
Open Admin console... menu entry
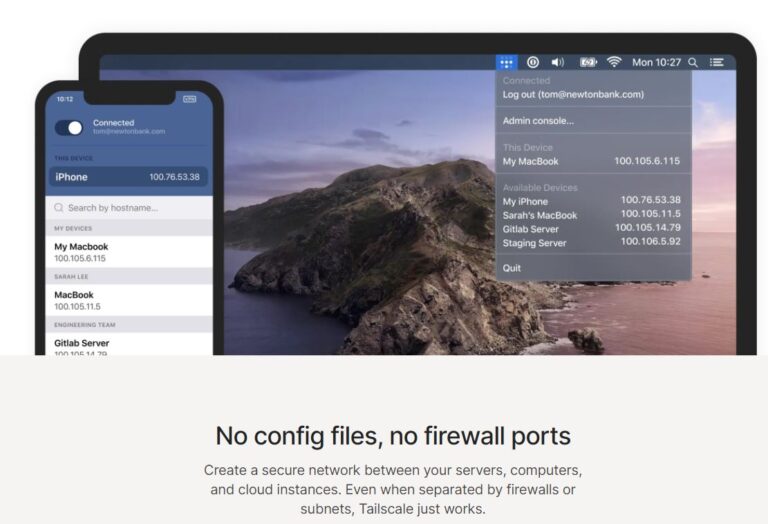[594, 120]
